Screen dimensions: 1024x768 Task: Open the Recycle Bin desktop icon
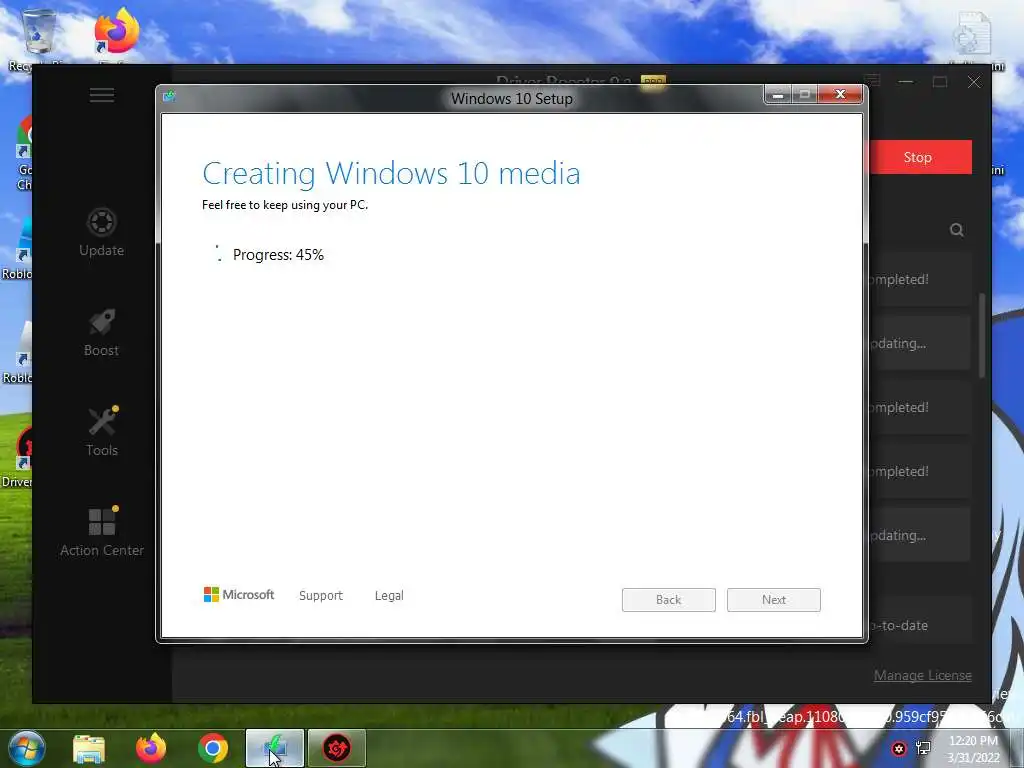(x=39, y=39)
